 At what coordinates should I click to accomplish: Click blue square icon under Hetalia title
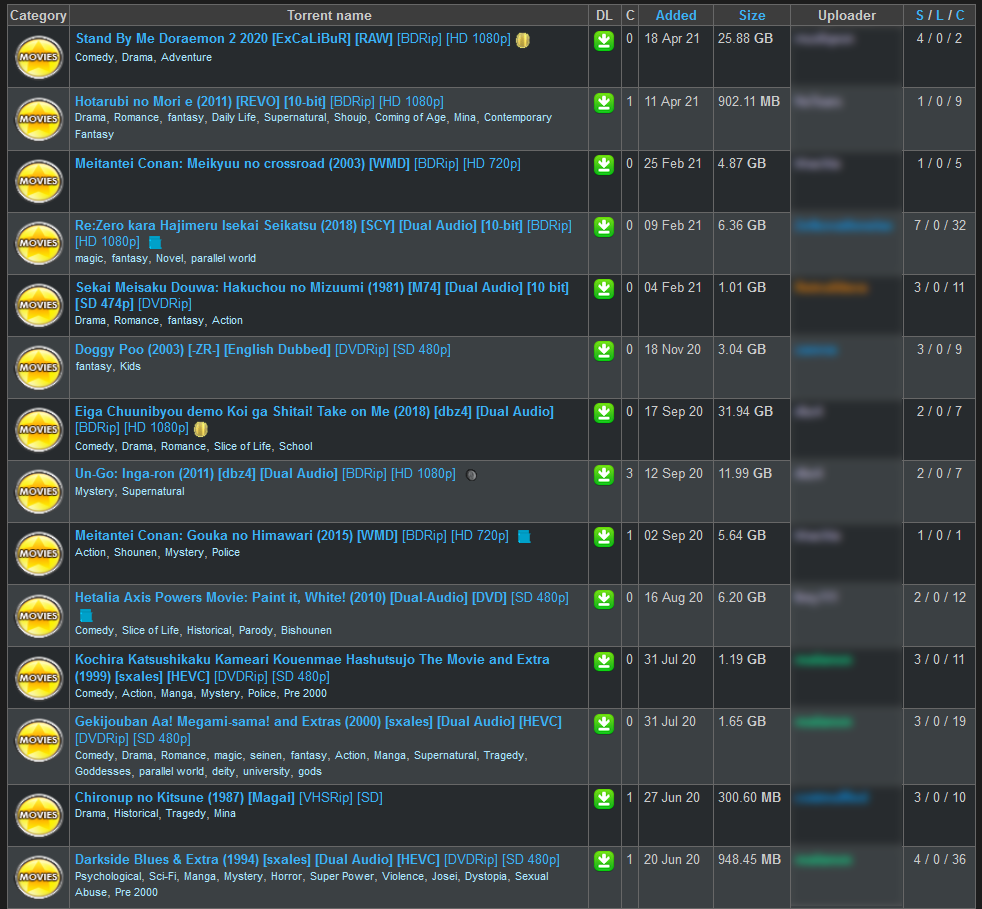86,615
